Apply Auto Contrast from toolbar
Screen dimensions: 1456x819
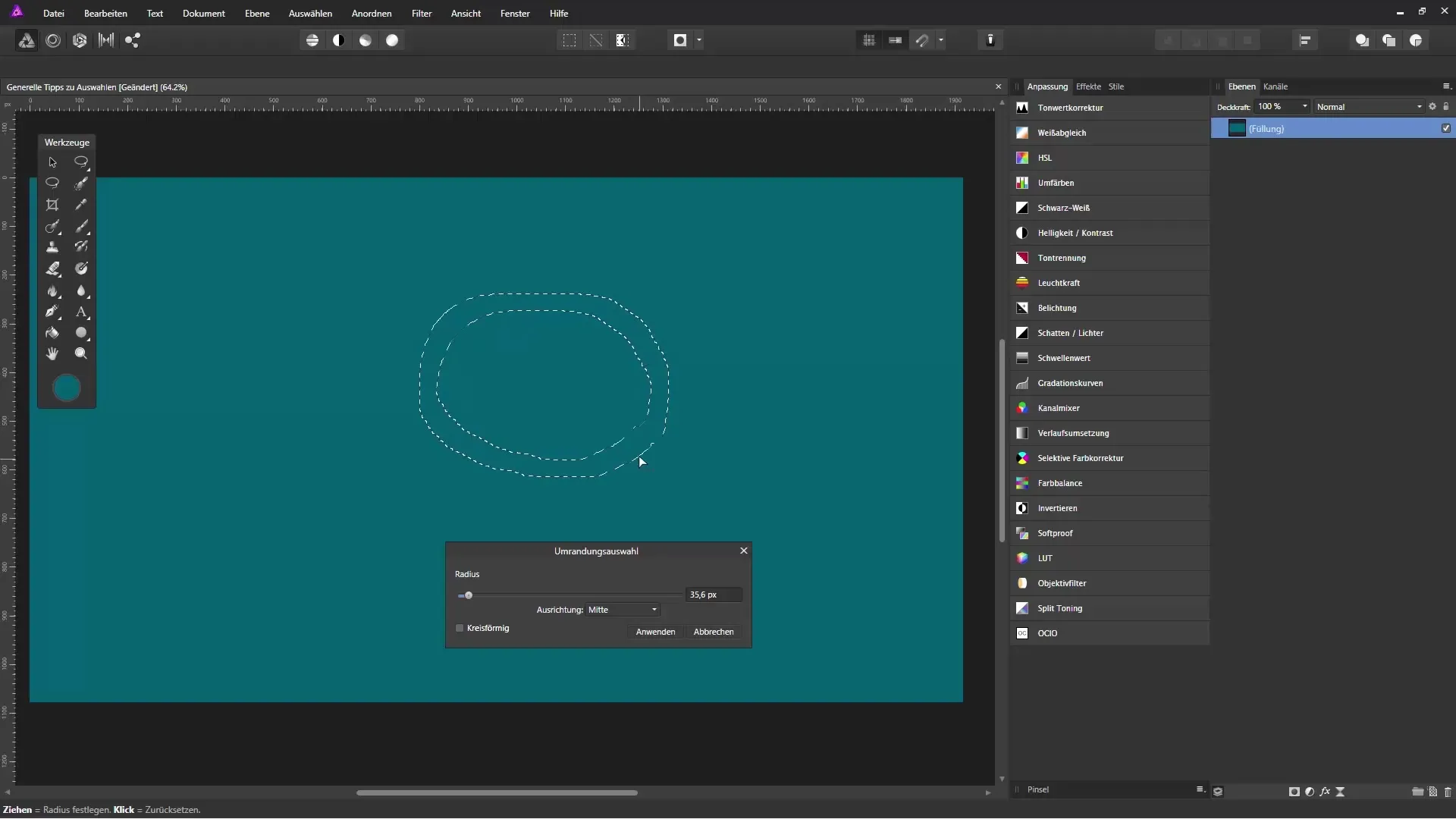pyautogui.click(x=339, y=40)
